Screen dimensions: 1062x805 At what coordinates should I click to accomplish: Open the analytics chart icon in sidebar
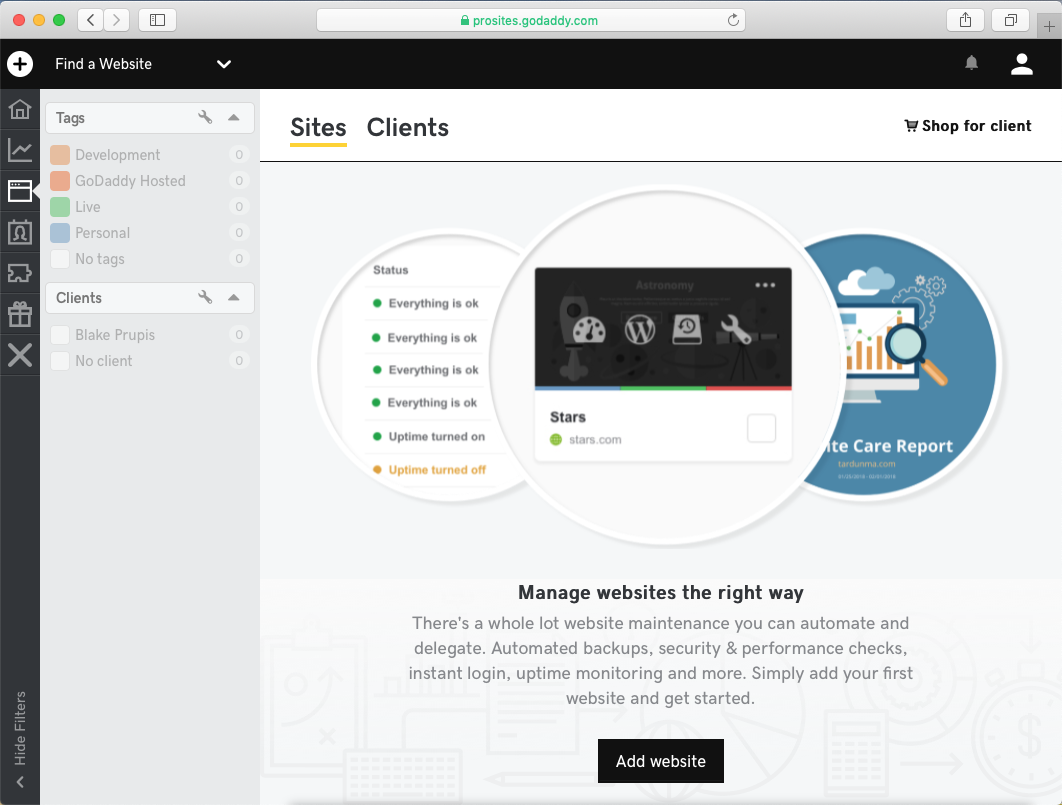tap(20, 150)
